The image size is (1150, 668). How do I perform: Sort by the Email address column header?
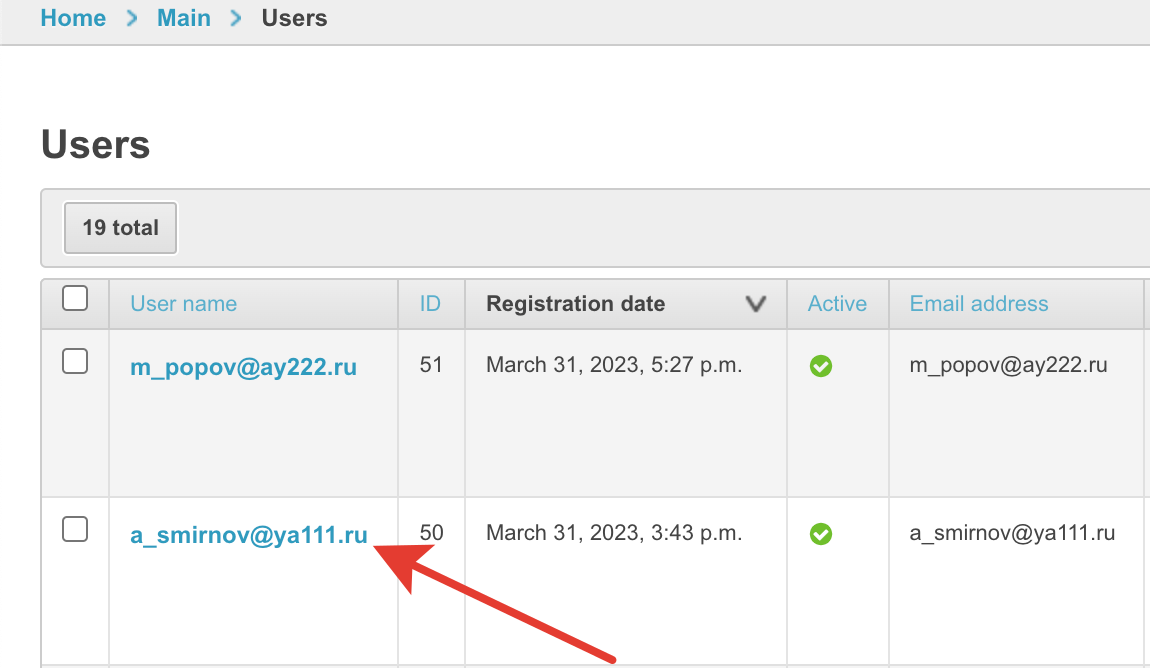pos(979,304)
